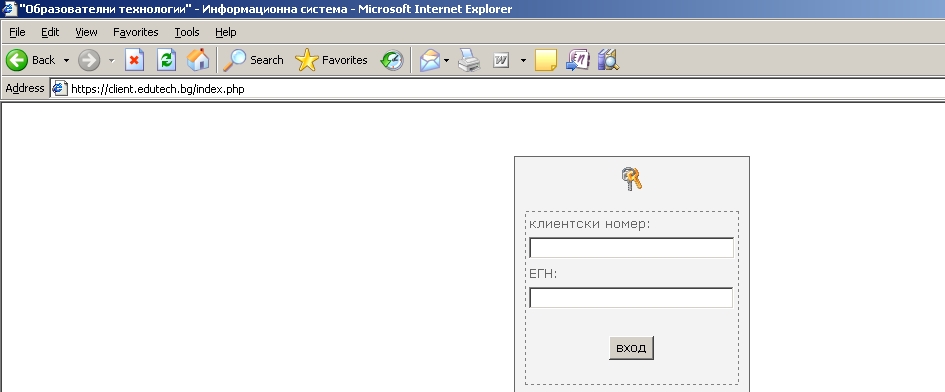Focus the клиентски номер input field
Image resolution: width=945 pixels, height=392 pixels.
pyautogui.click(x=631, y=248)
